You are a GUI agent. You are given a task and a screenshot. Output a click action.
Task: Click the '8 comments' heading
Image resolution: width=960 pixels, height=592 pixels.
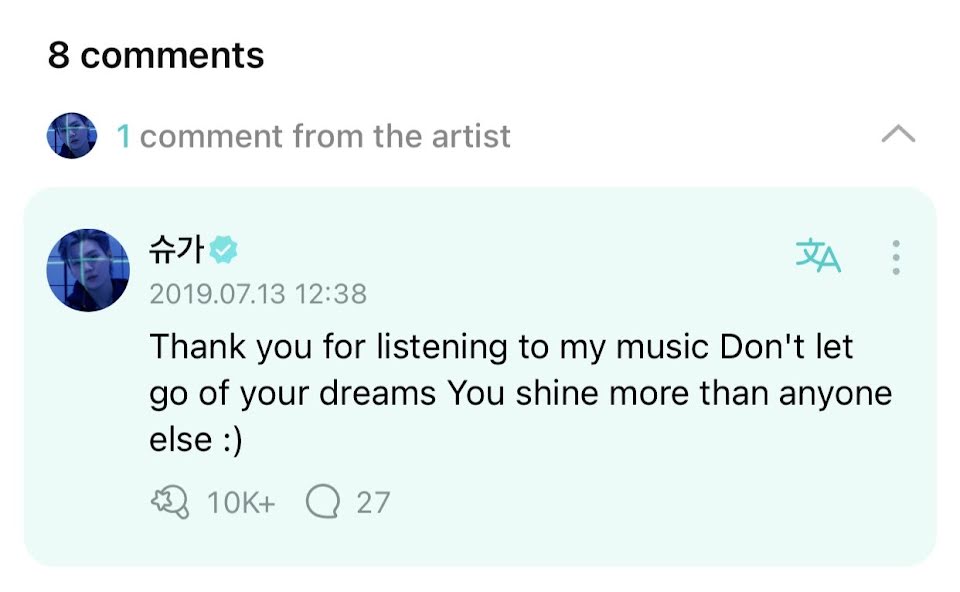156,55
